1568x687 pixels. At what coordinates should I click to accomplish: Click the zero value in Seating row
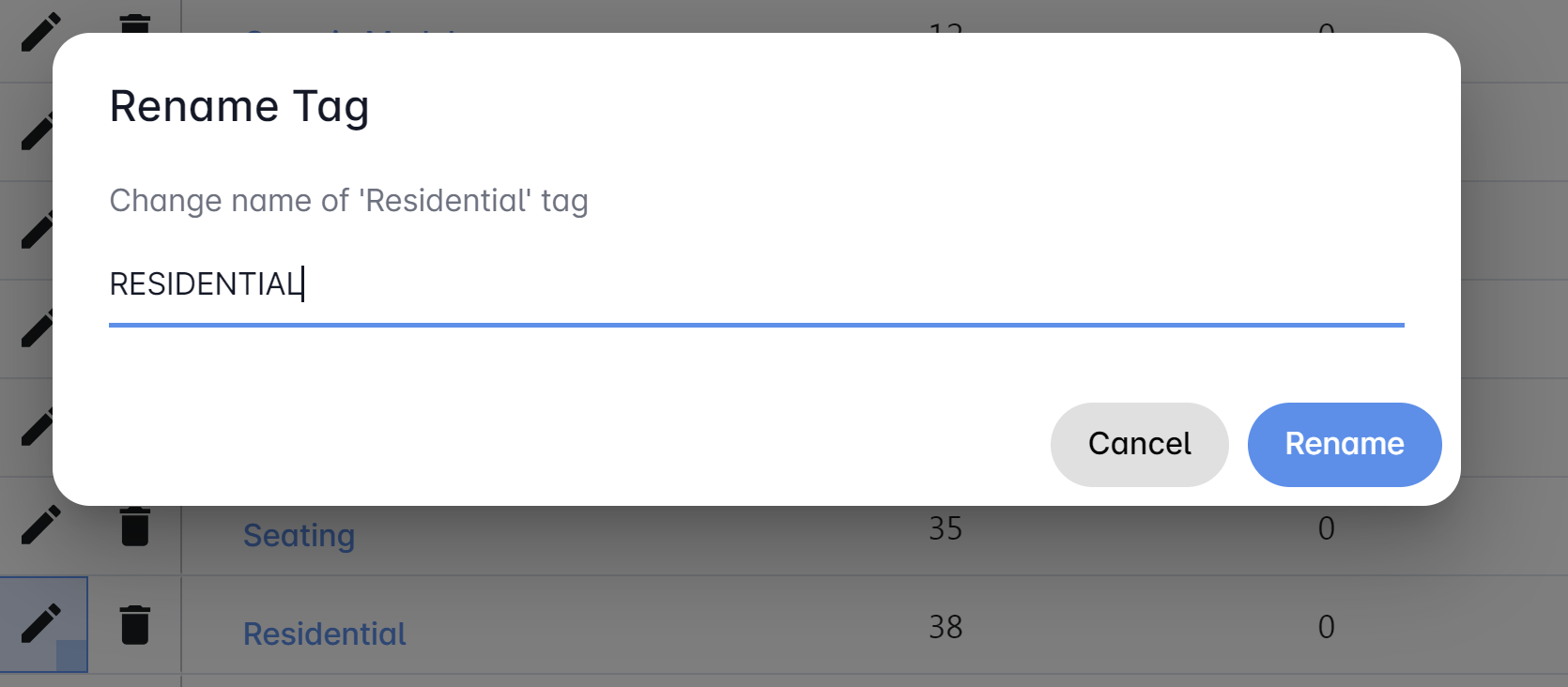tap(1326, 528)
